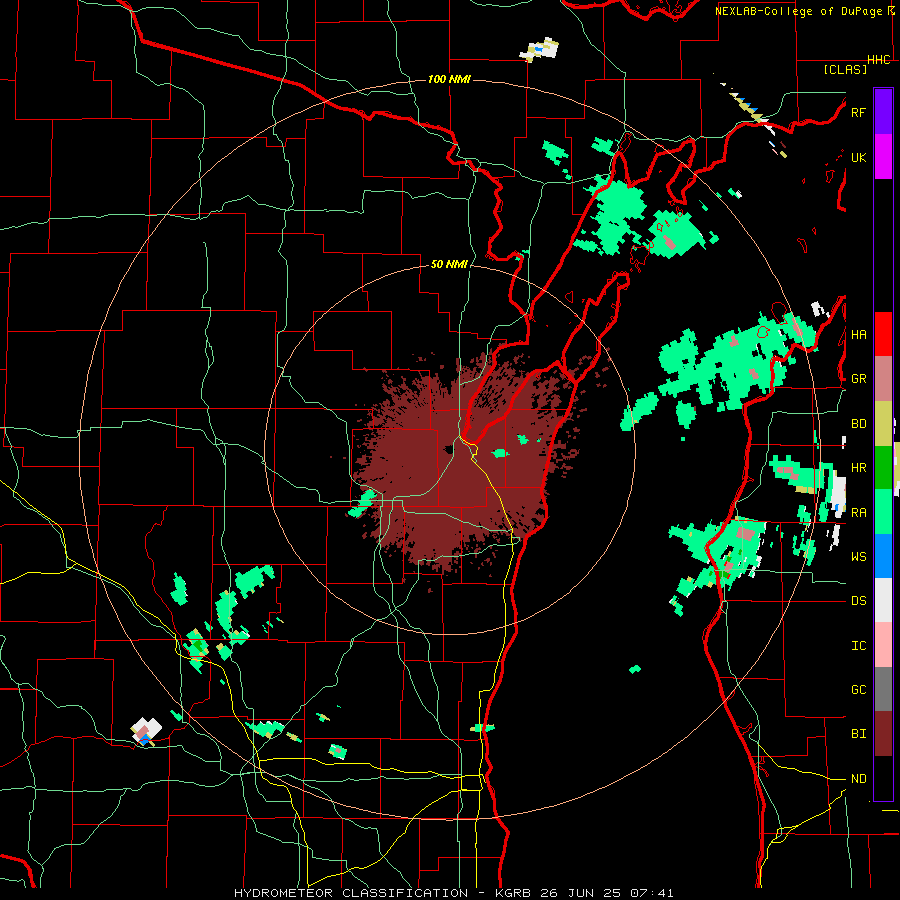
Task: Click the DS legend label
Action: 859,601
